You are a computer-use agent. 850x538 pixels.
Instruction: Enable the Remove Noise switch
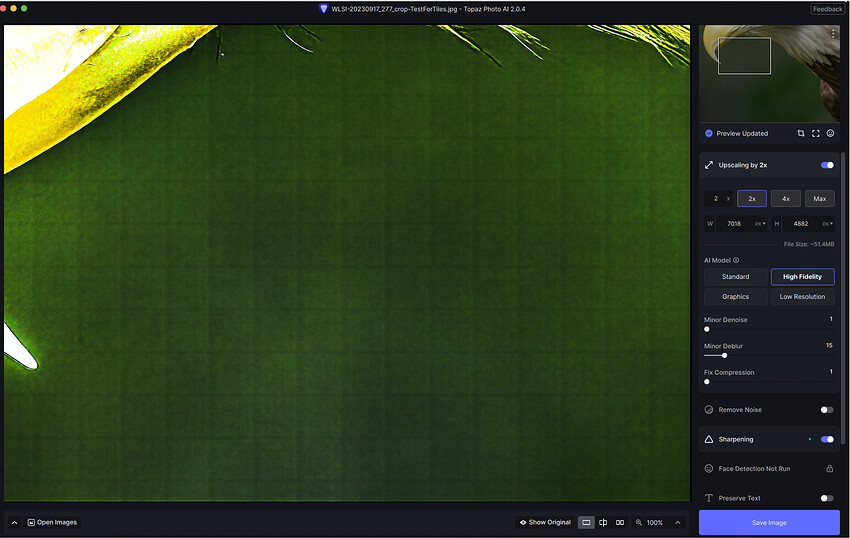click(827, 409)
